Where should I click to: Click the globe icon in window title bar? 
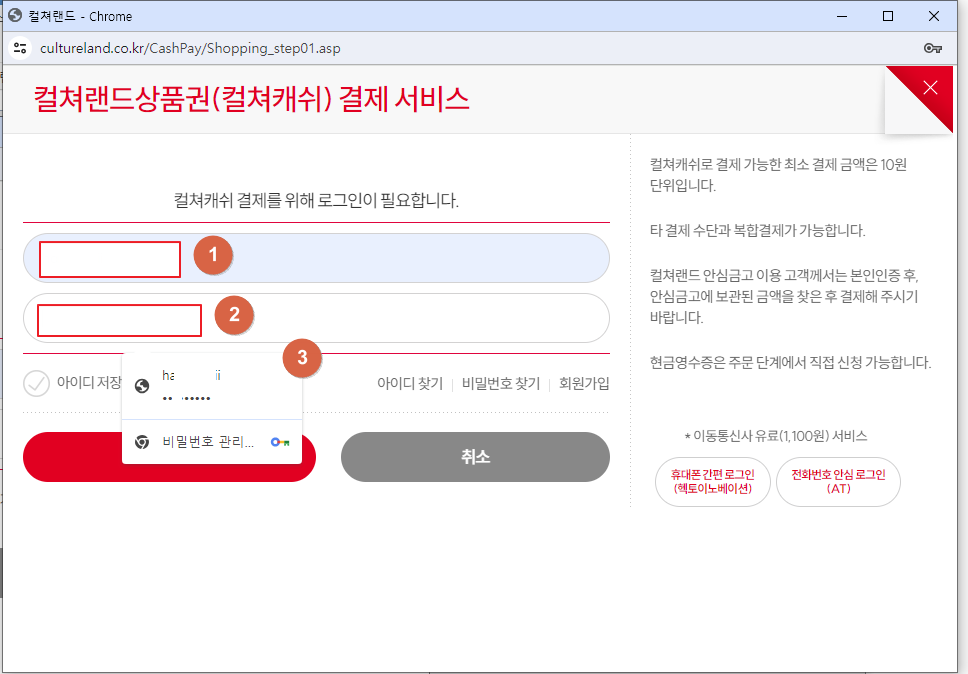15,15
